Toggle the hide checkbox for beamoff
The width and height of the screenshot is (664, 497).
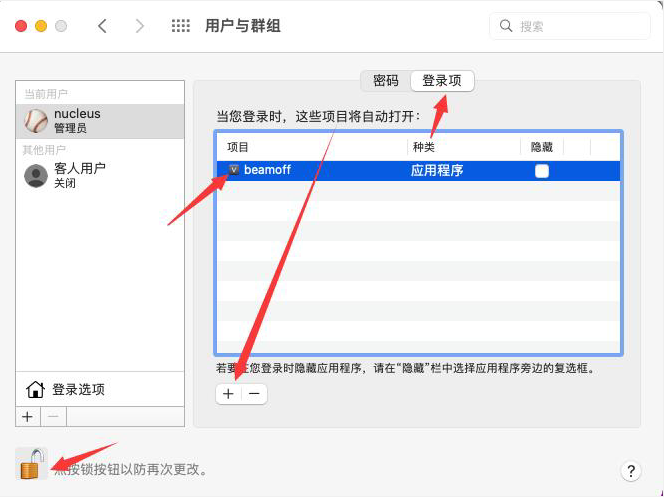click(542, 171)
